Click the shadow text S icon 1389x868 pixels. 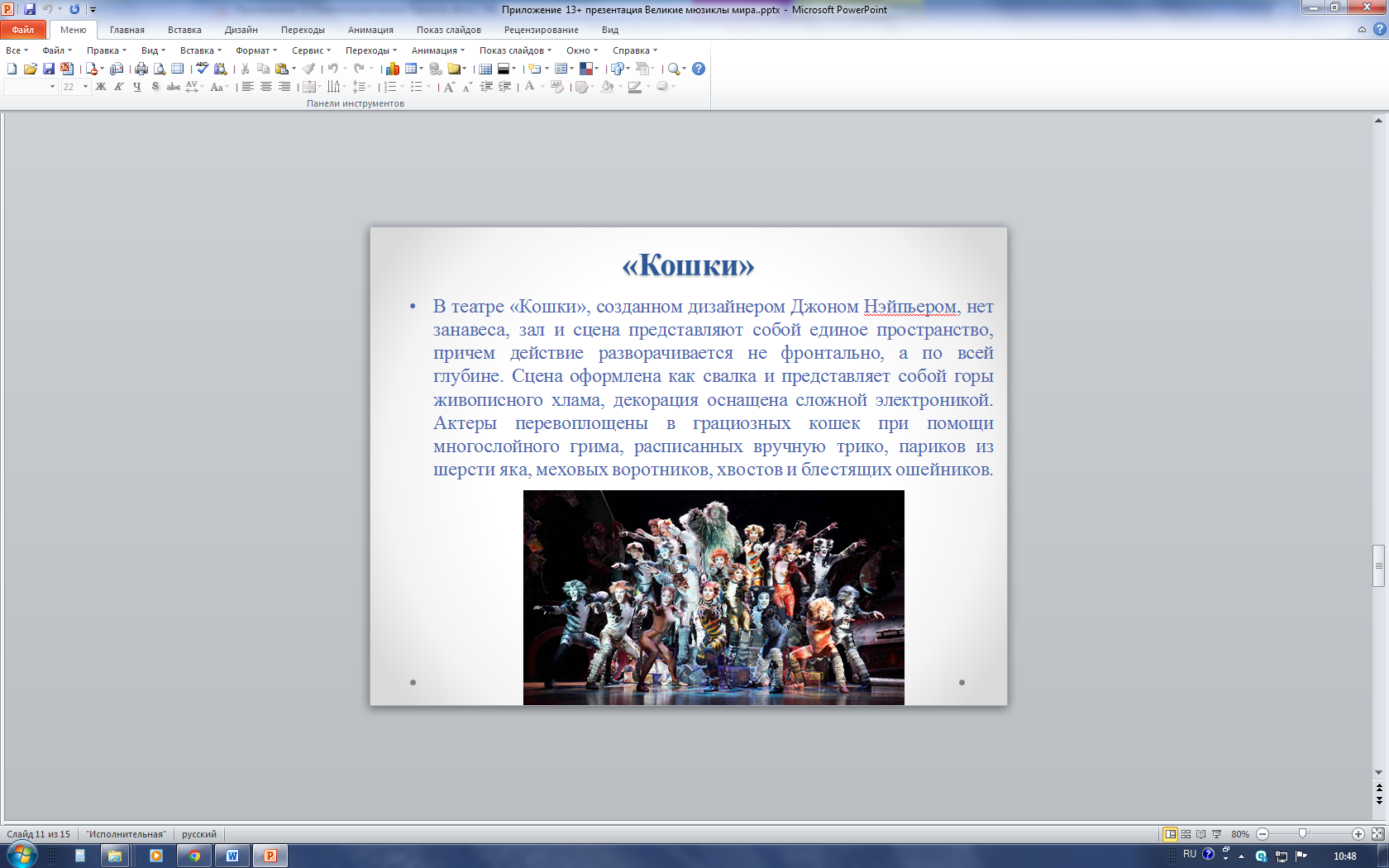[155, 87]
